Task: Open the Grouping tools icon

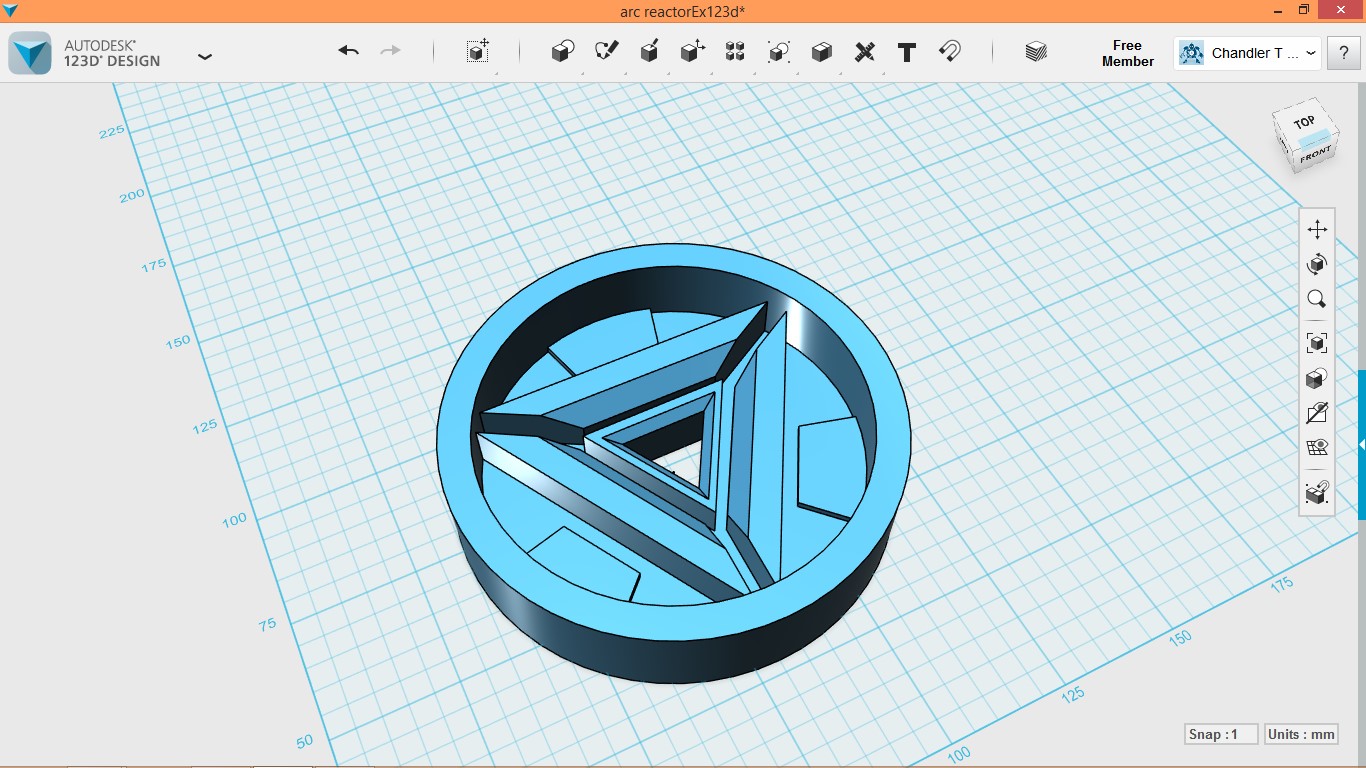Action: 779,52
